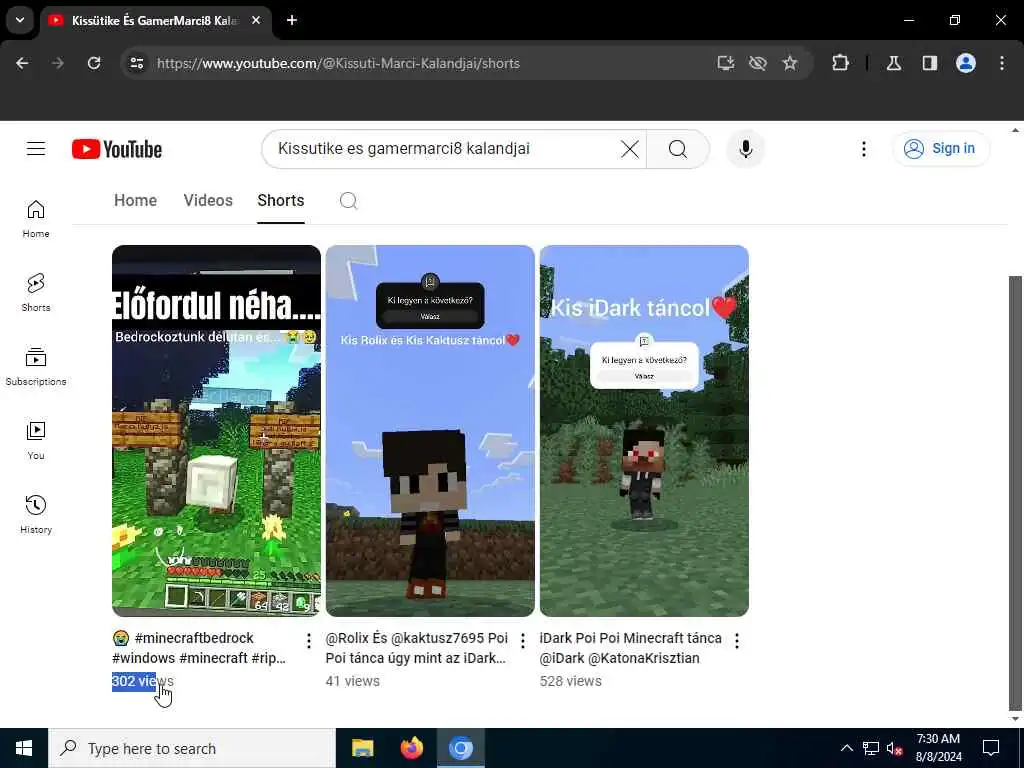Open the taskbar clock showing 7:30 AM
Image resolution: width=1024 pixels, height=768 pixels.
pos(938,748)
